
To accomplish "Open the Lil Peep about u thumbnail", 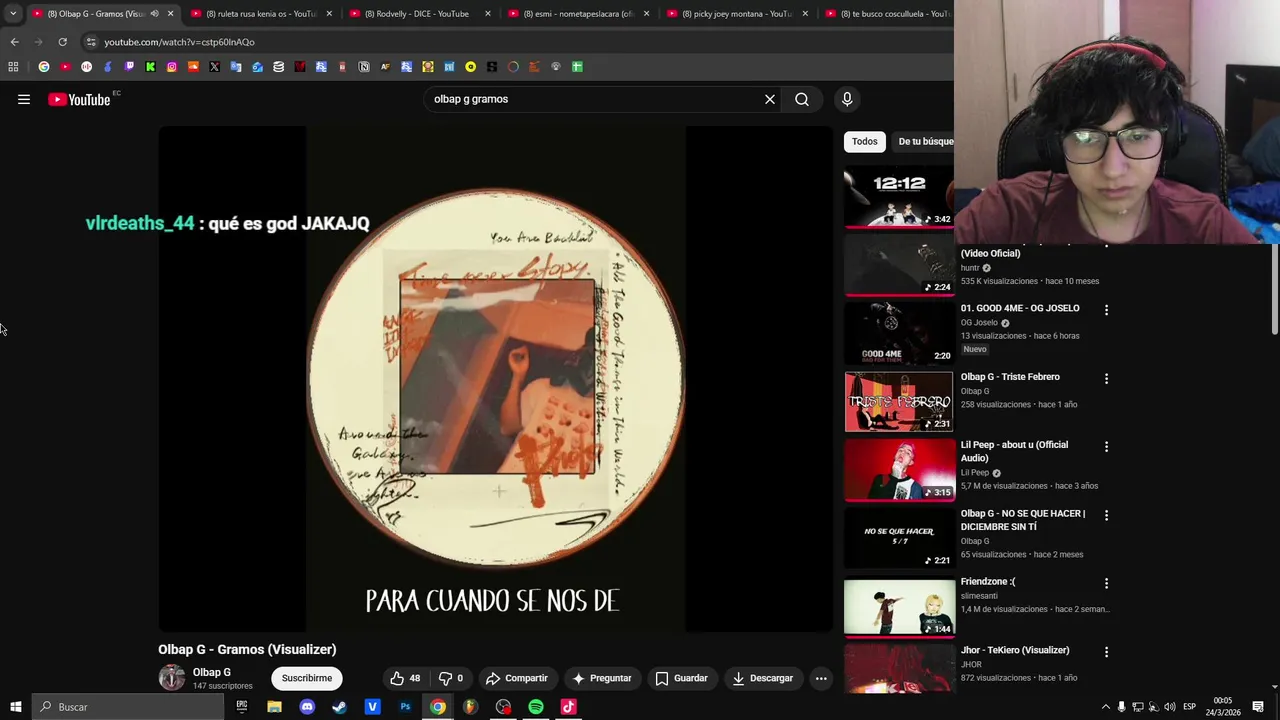I will coord(899,470).
